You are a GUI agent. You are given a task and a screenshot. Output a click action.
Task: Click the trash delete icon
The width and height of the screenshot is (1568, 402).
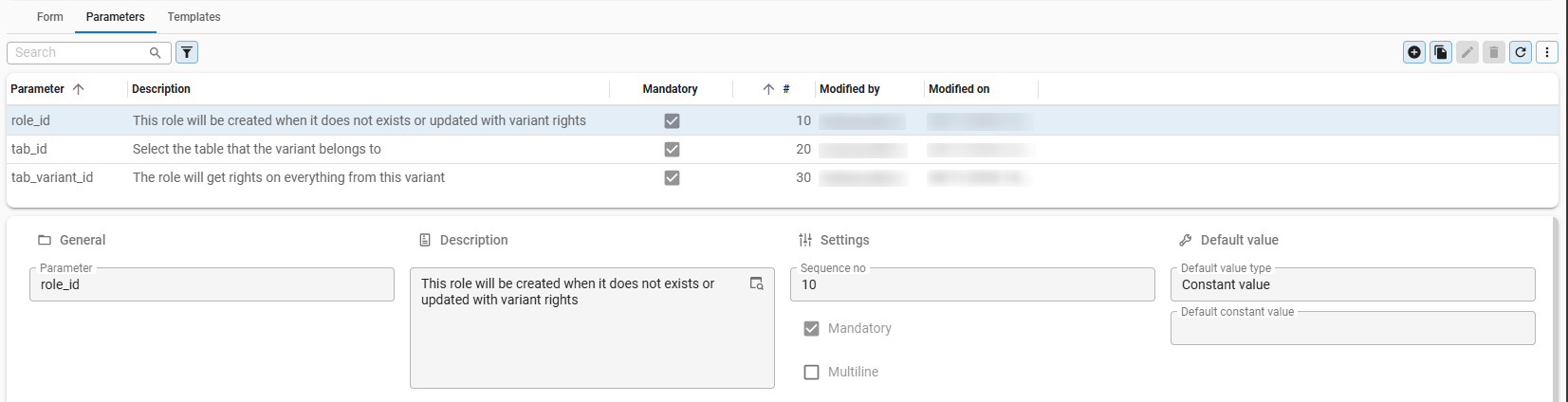point(1494,52)
